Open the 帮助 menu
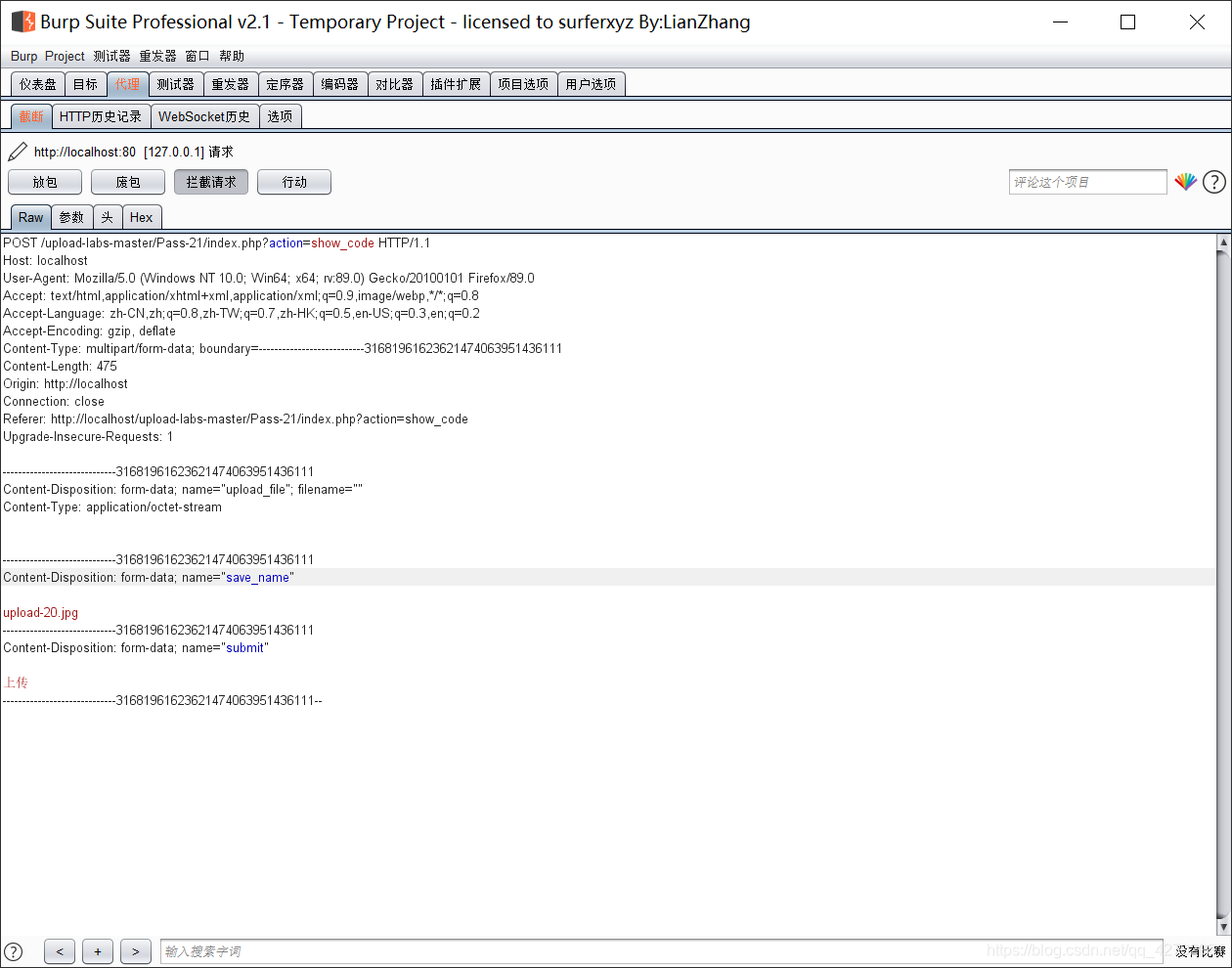Viewport: 1232px width, 968px height. tap(232, 56)
